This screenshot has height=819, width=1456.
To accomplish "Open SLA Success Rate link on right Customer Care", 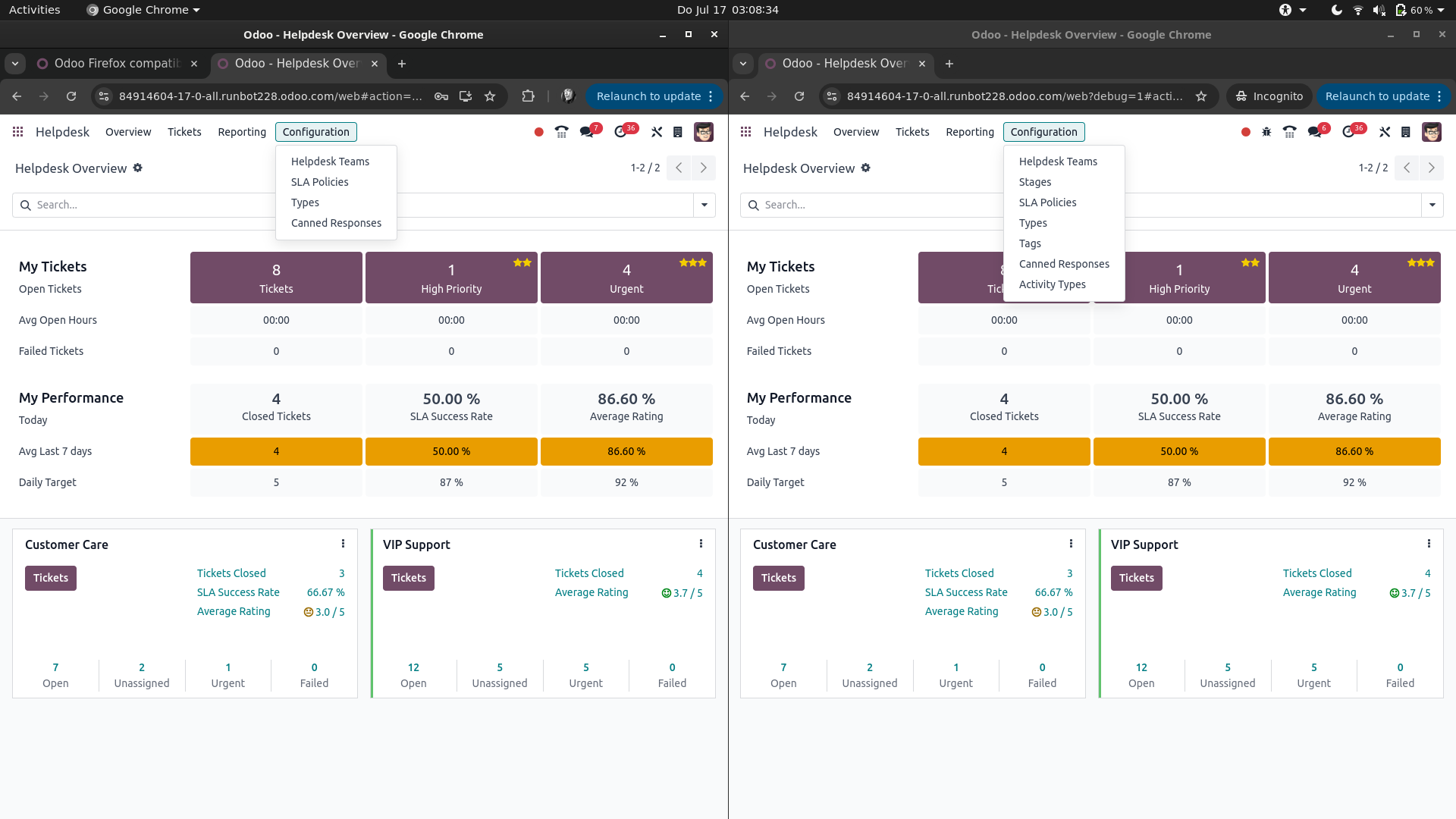I will coord(966,592).
